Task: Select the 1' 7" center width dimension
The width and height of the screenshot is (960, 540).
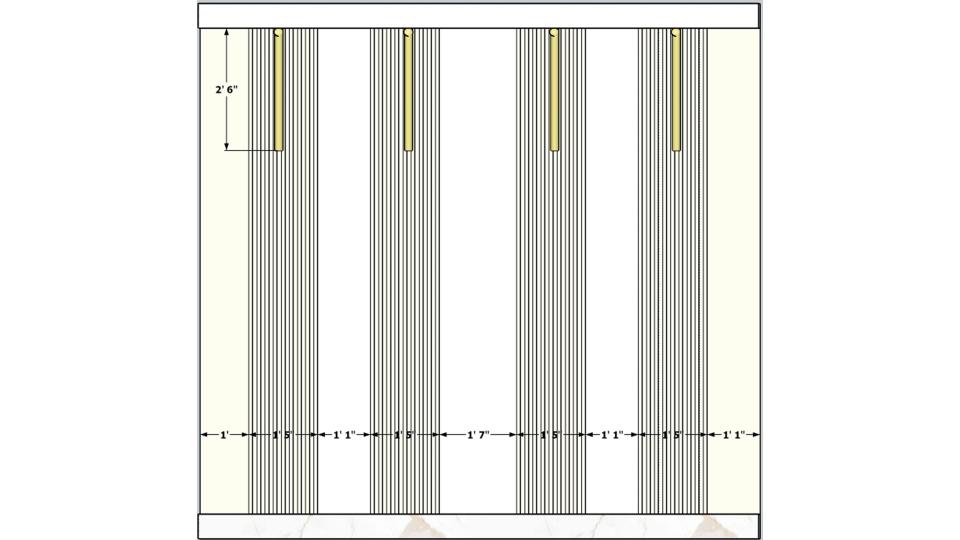Action: [478, 435]
